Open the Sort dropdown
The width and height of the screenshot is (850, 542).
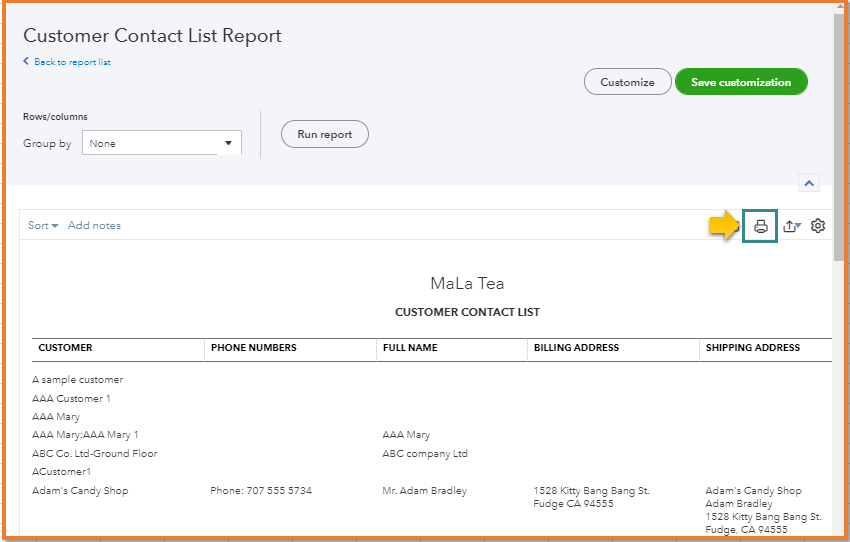tap(43, 225)
